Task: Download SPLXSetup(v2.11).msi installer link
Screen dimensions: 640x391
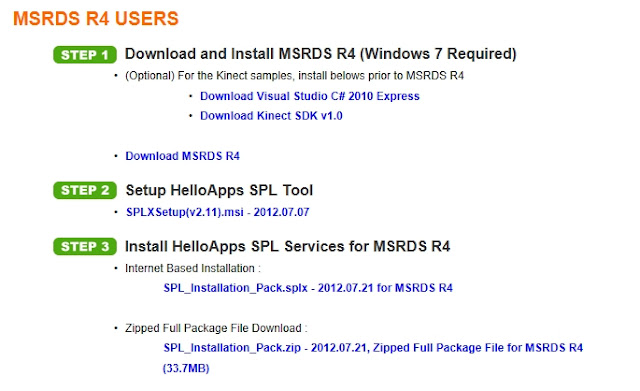Action: point(218,212)
